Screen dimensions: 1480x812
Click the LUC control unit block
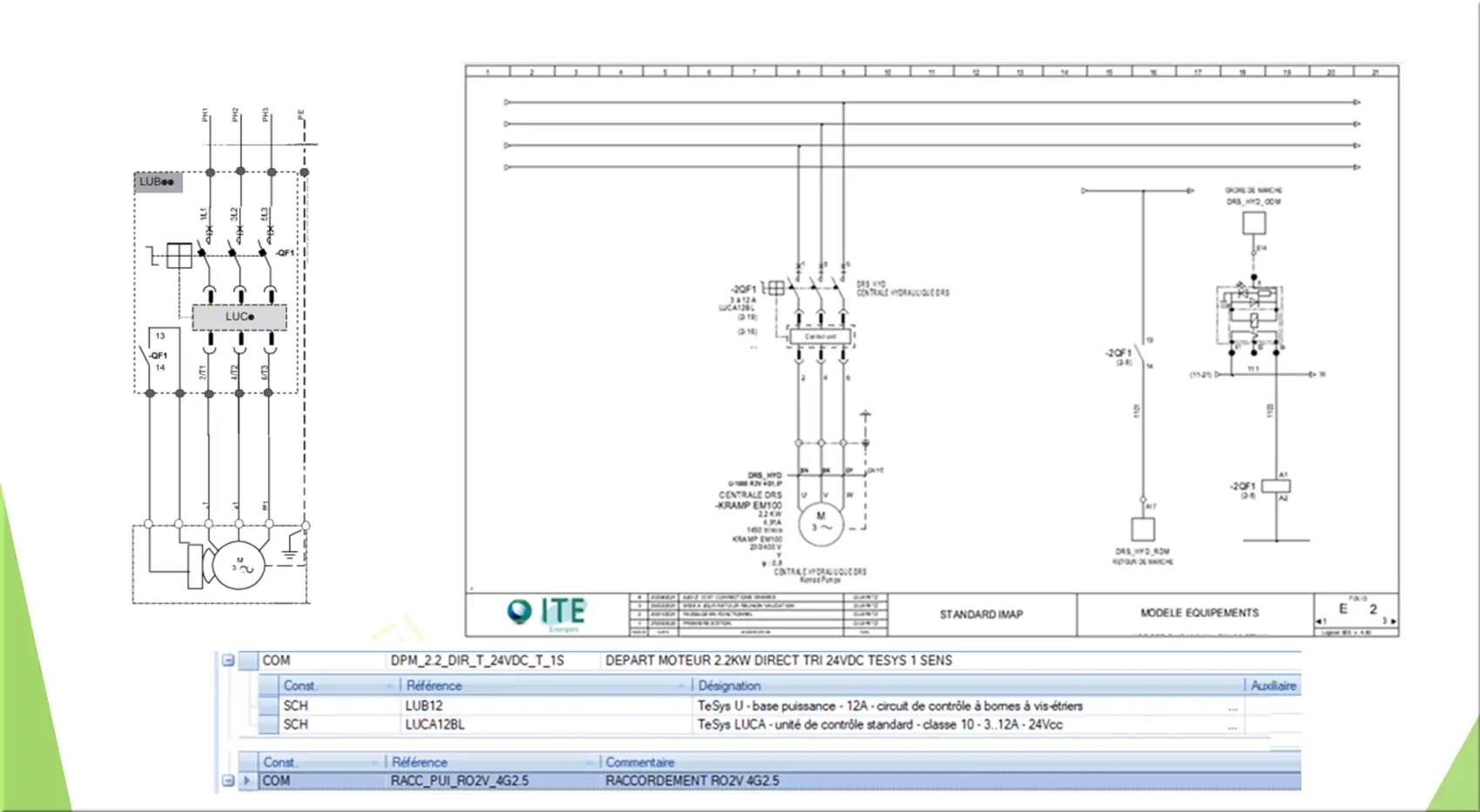pyautogui.click(x=239, y=317)
